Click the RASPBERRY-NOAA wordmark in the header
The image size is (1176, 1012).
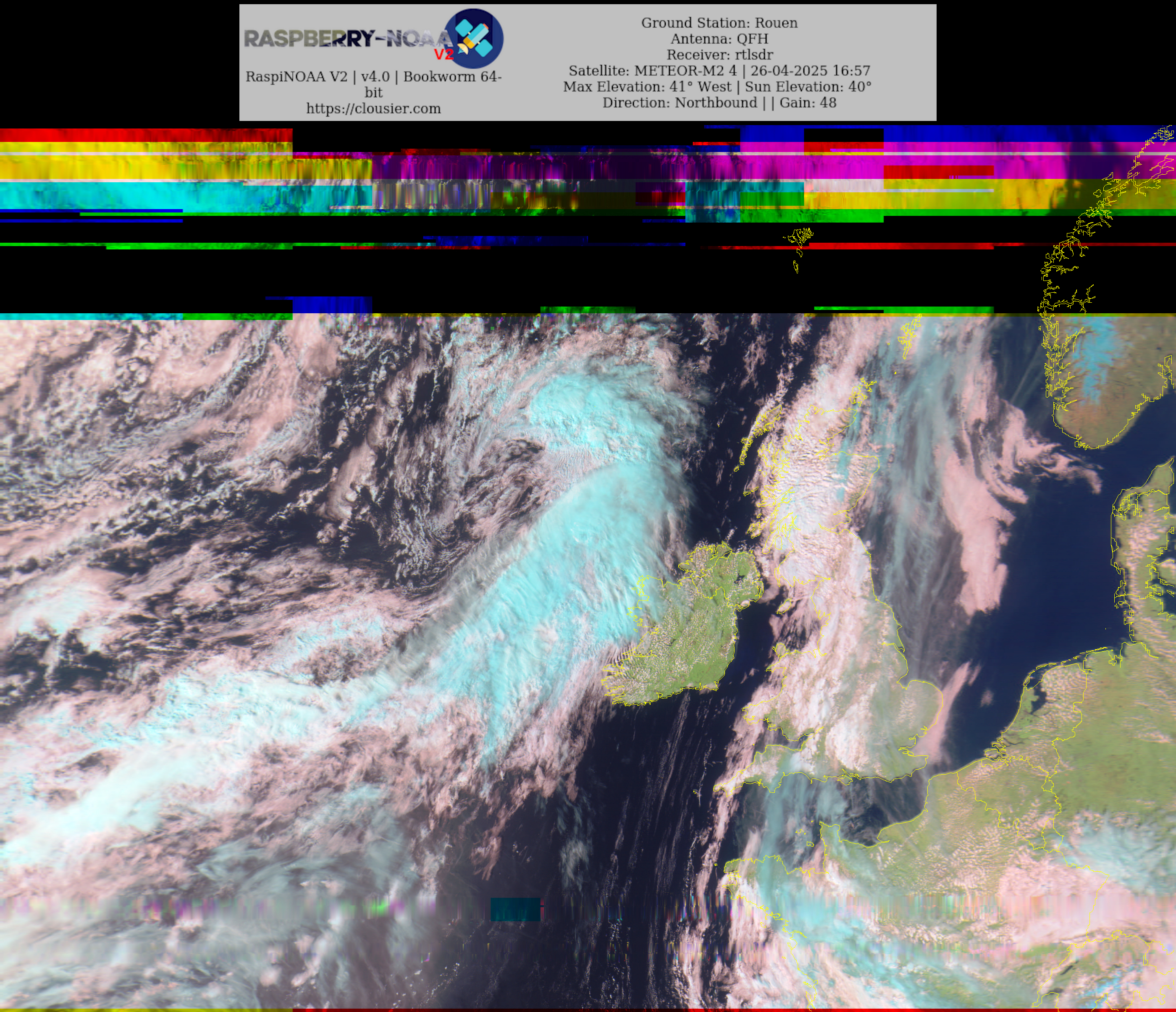click(x=348, y=39)
